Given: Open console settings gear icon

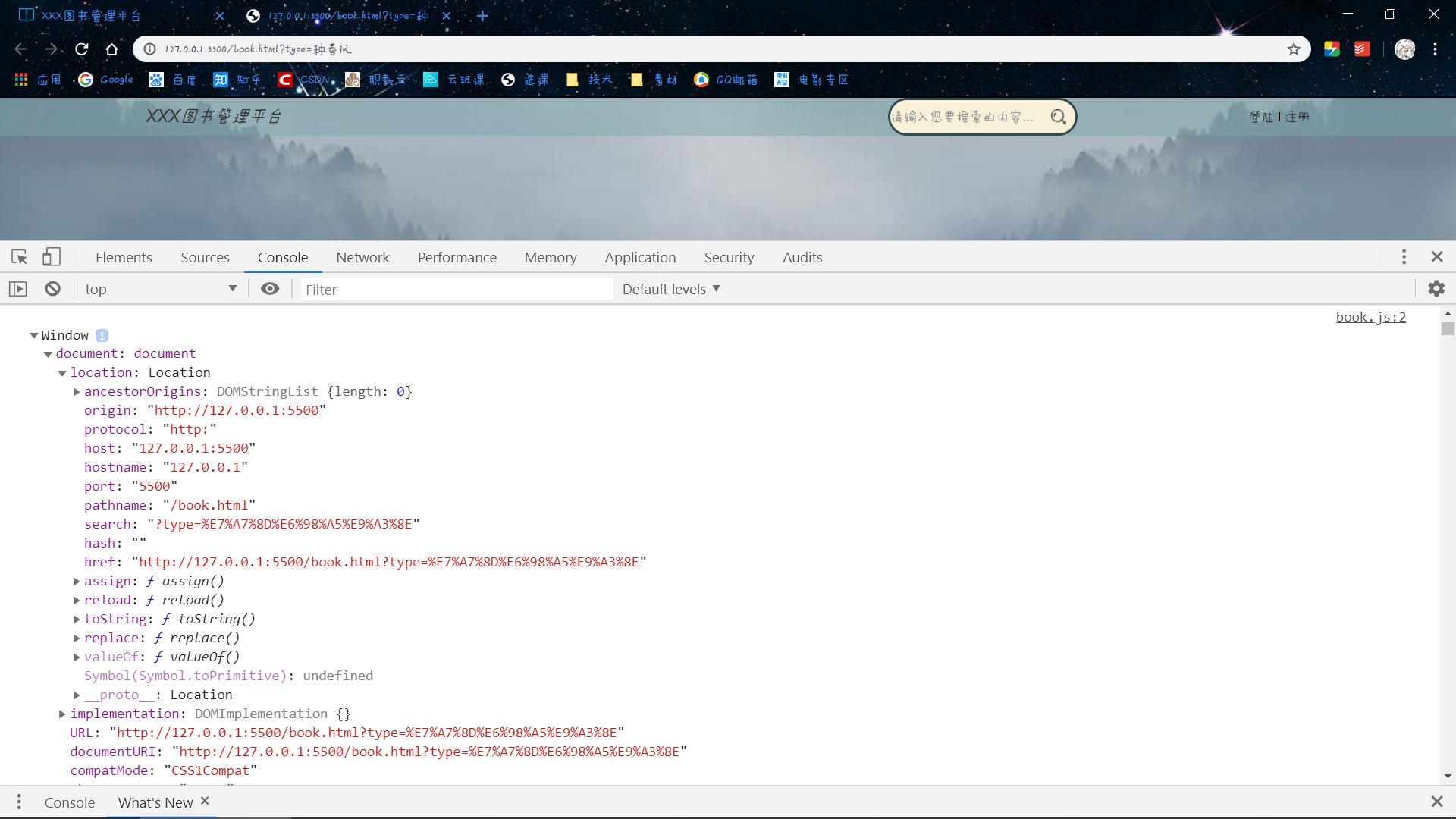Looking at the screenshot, I should pyautogui.click(x=1436, y=289).
